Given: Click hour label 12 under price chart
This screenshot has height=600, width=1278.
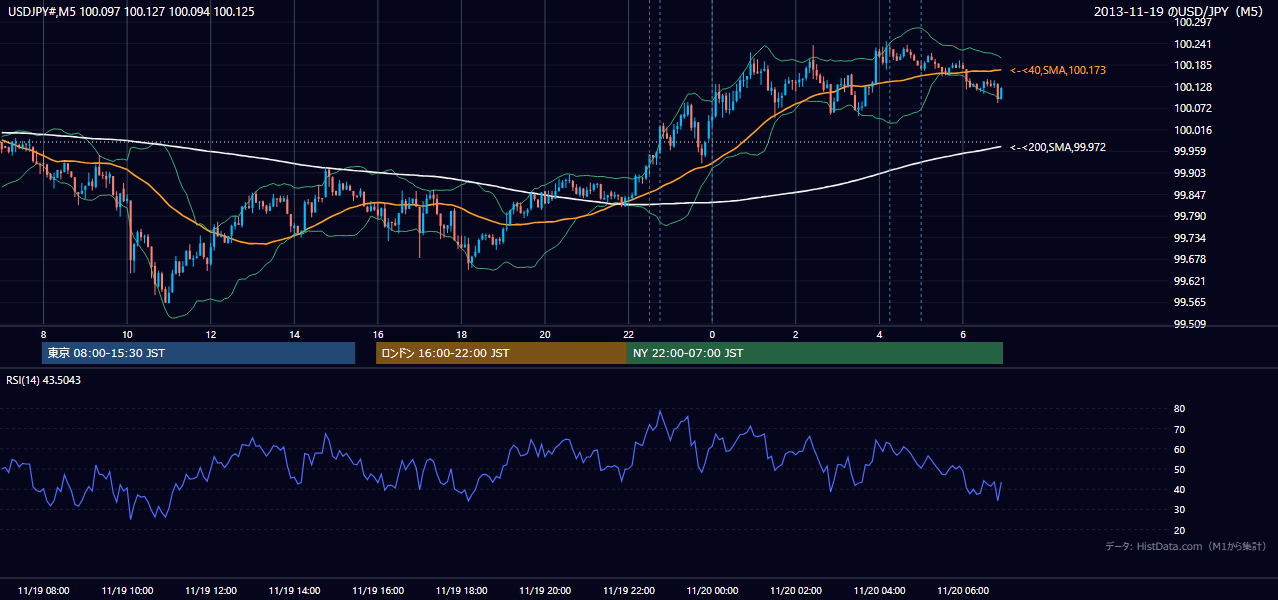Looking at the screenshot, I should pos(210,334).
